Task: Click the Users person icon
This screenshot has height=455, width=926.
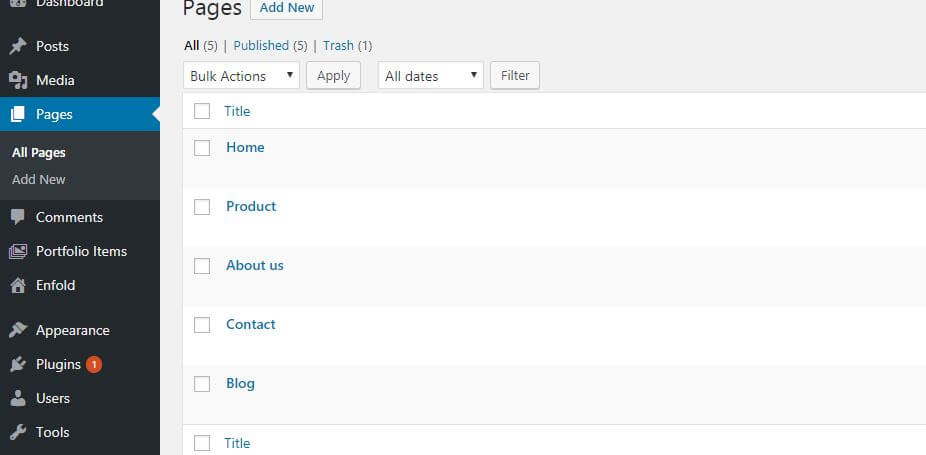Action: (18, 398)
